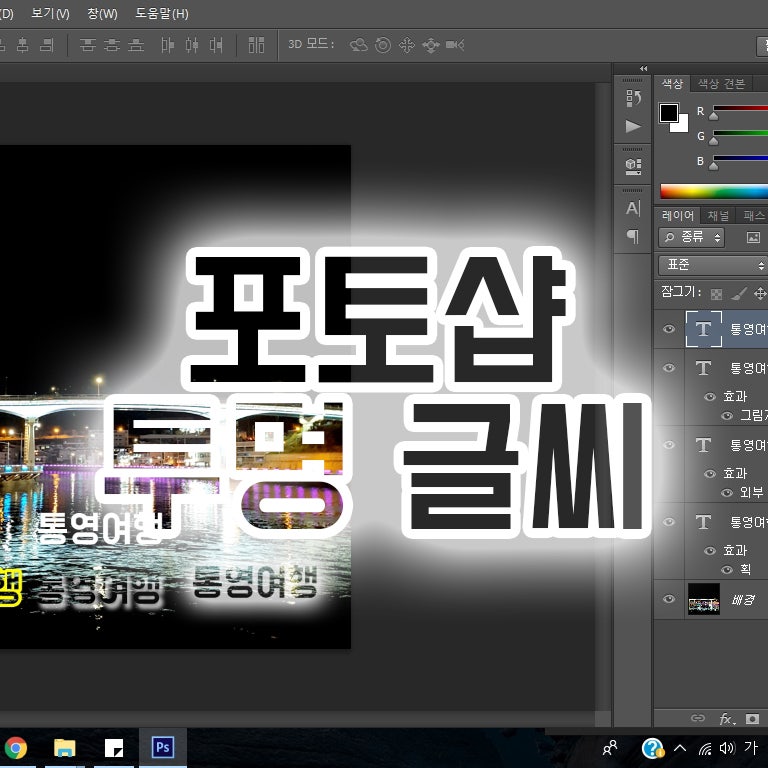Switch to the 패스 tab
Image resolution: width=768 pixels, height=768 pixels.
[753, 216]
